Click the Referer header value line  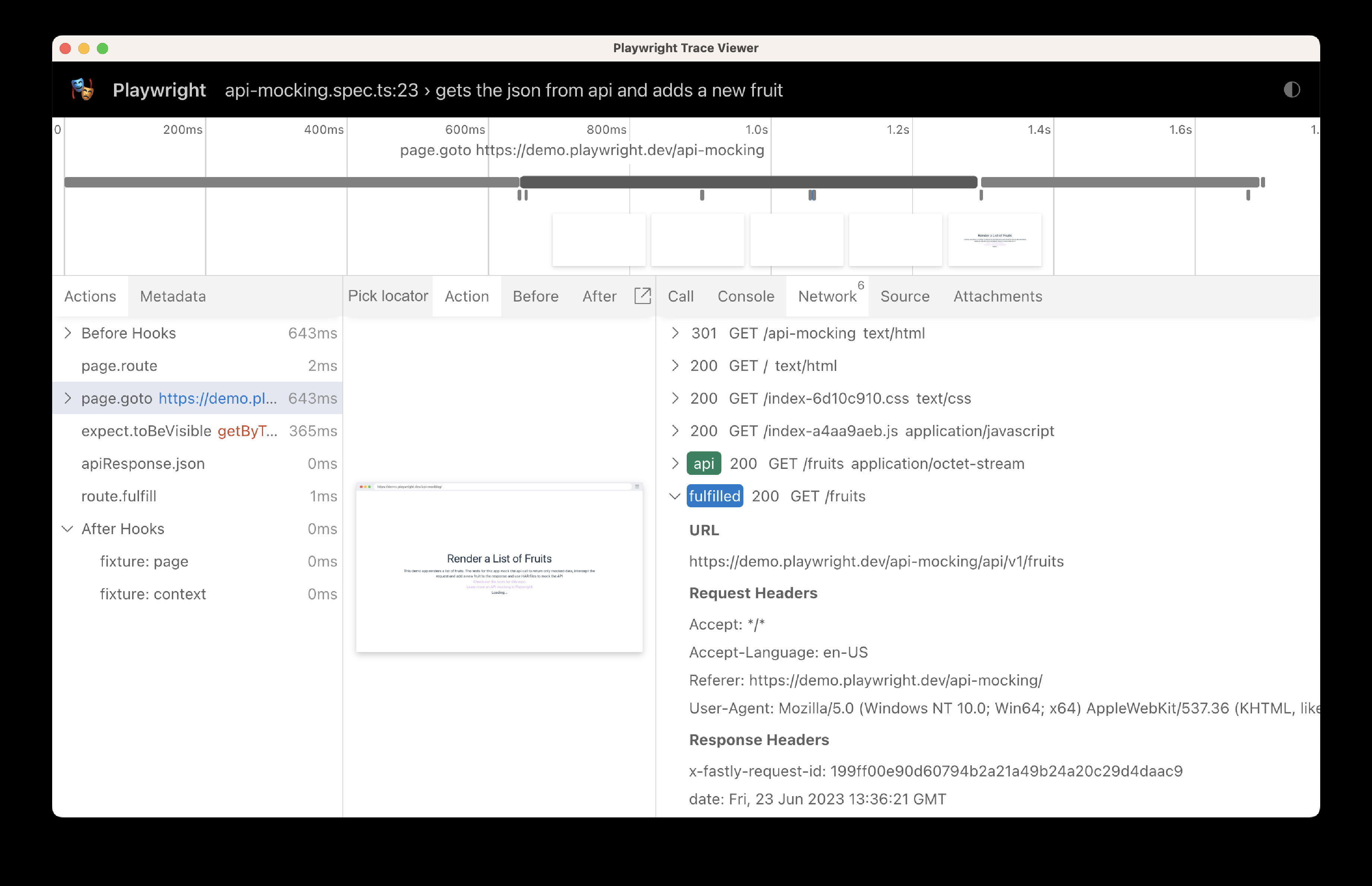[x=866, y=680]
